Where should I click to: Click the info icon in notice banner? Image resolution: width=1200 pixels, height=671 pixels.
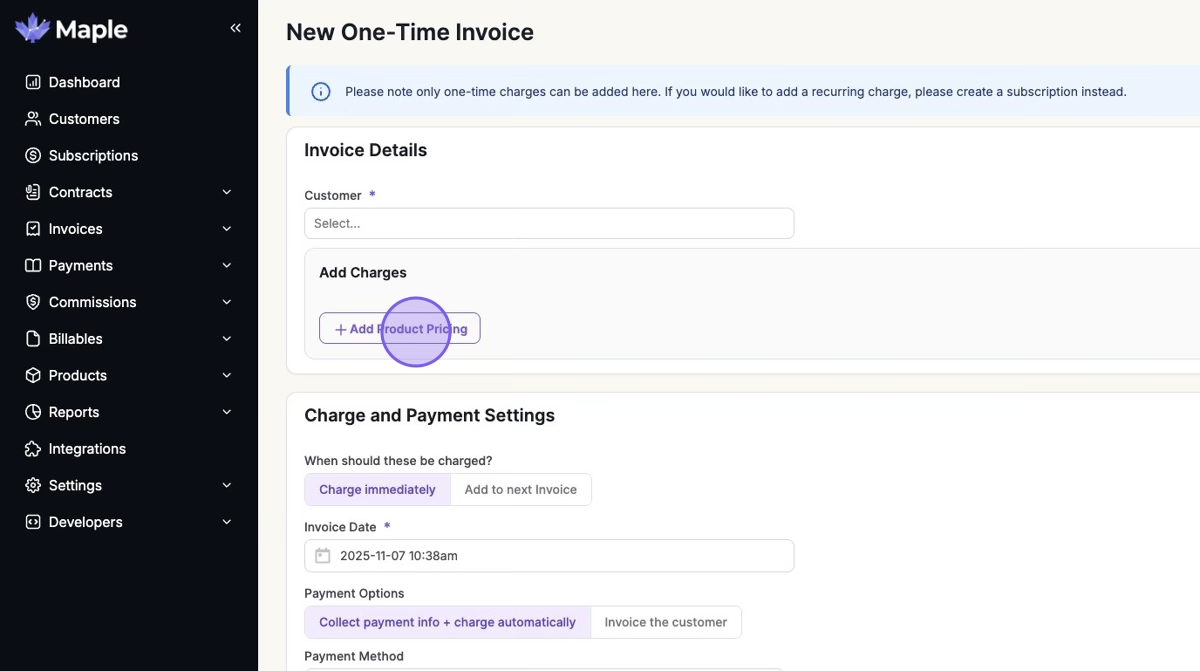click(x=321, y=92)
